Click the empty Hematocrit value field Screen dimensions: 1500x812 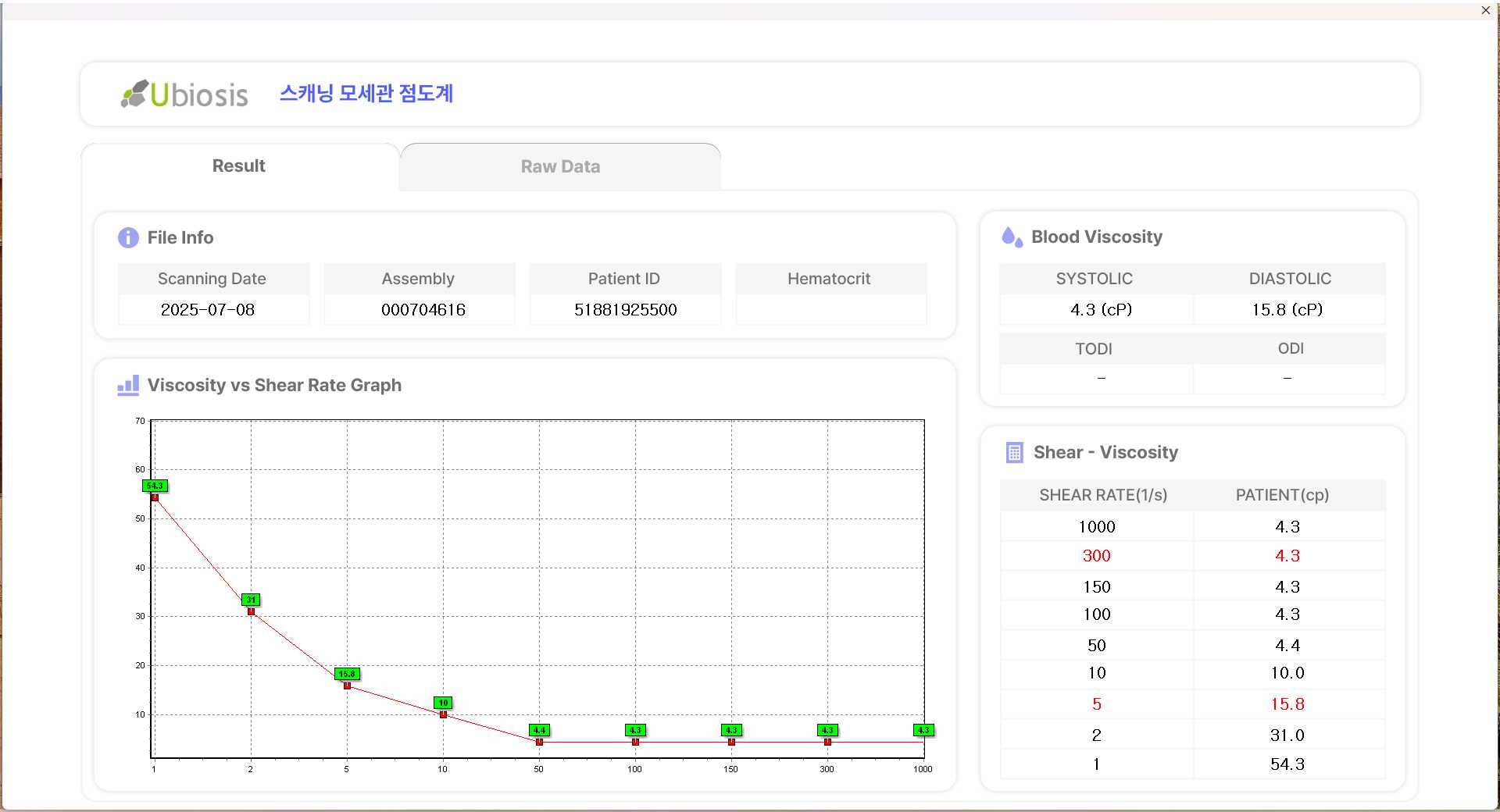[830, 309]
